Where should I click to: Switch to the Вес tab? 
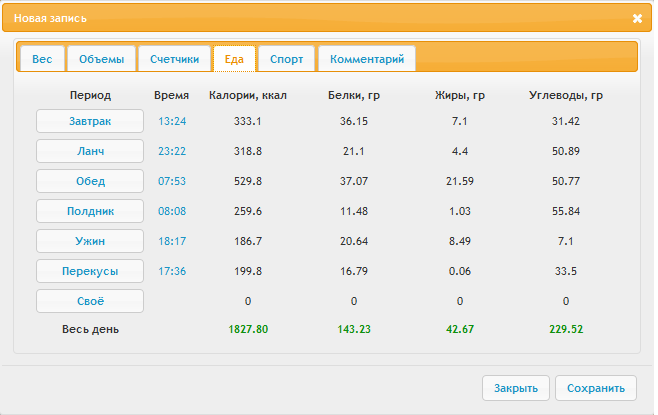(42, 59)
